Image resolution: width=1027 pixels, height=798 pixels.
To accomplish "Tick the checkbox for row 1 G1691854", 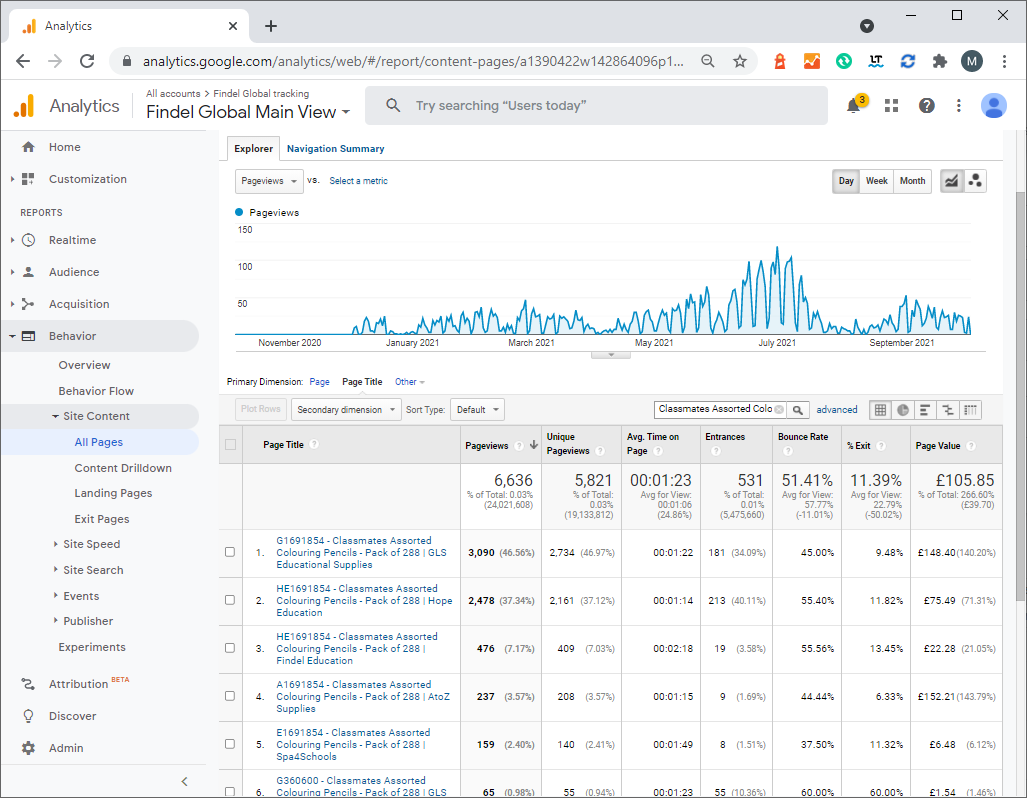I will pos(230,552).
